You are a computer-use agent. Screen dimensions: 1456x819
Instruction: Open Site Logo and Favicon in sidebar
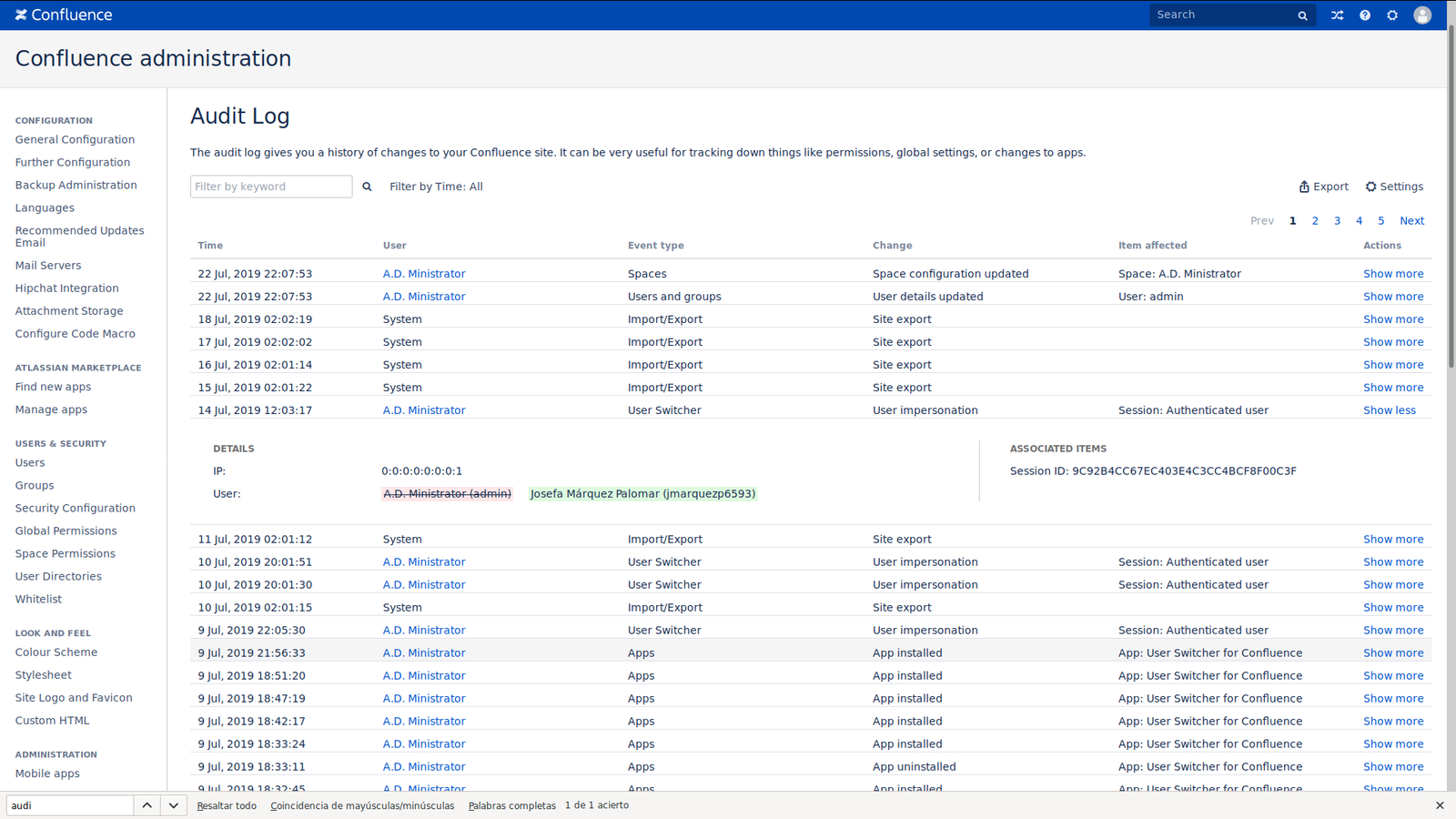[x=74, y=698]
